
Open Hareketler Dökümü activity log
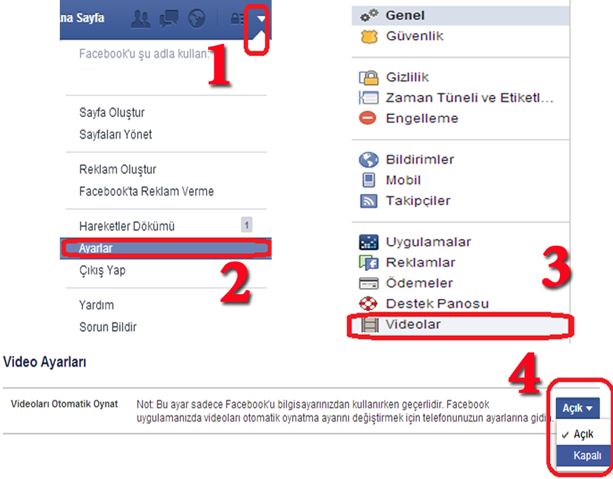pos(127,226)
